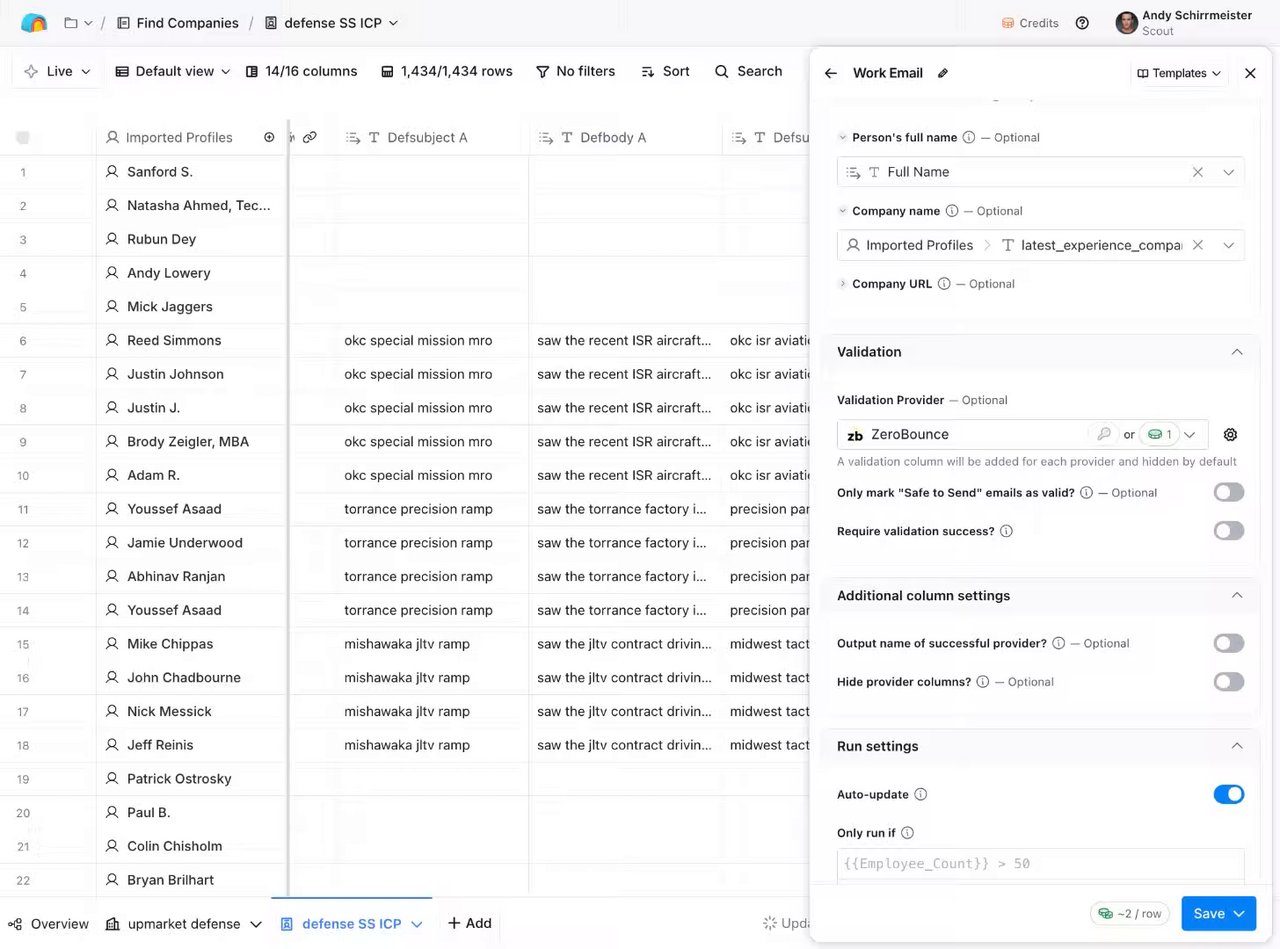Expand the Company URL field

coord(843,284)
